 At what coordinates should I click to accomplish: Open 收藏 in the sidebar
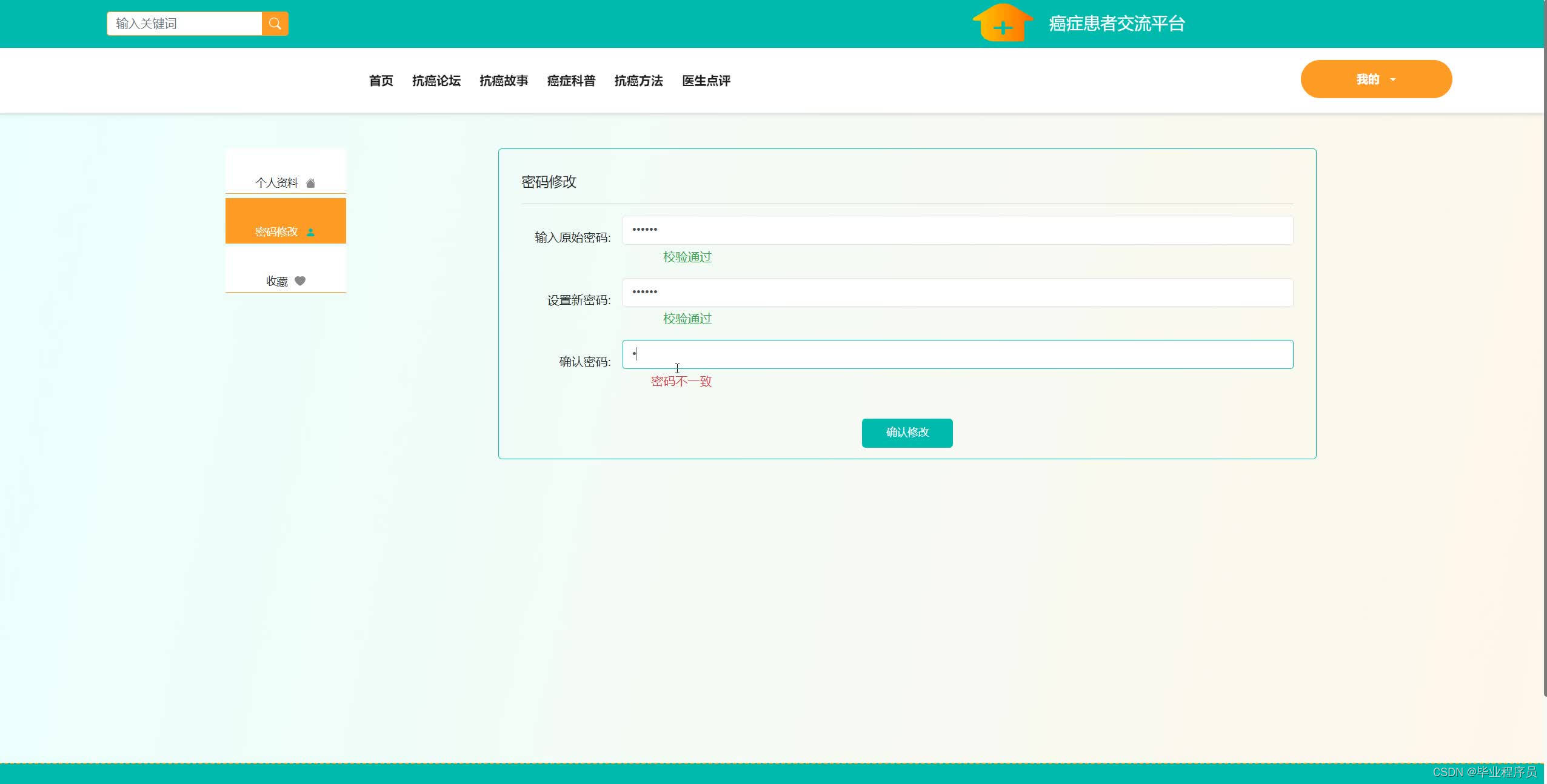click(x=286, y=270)
